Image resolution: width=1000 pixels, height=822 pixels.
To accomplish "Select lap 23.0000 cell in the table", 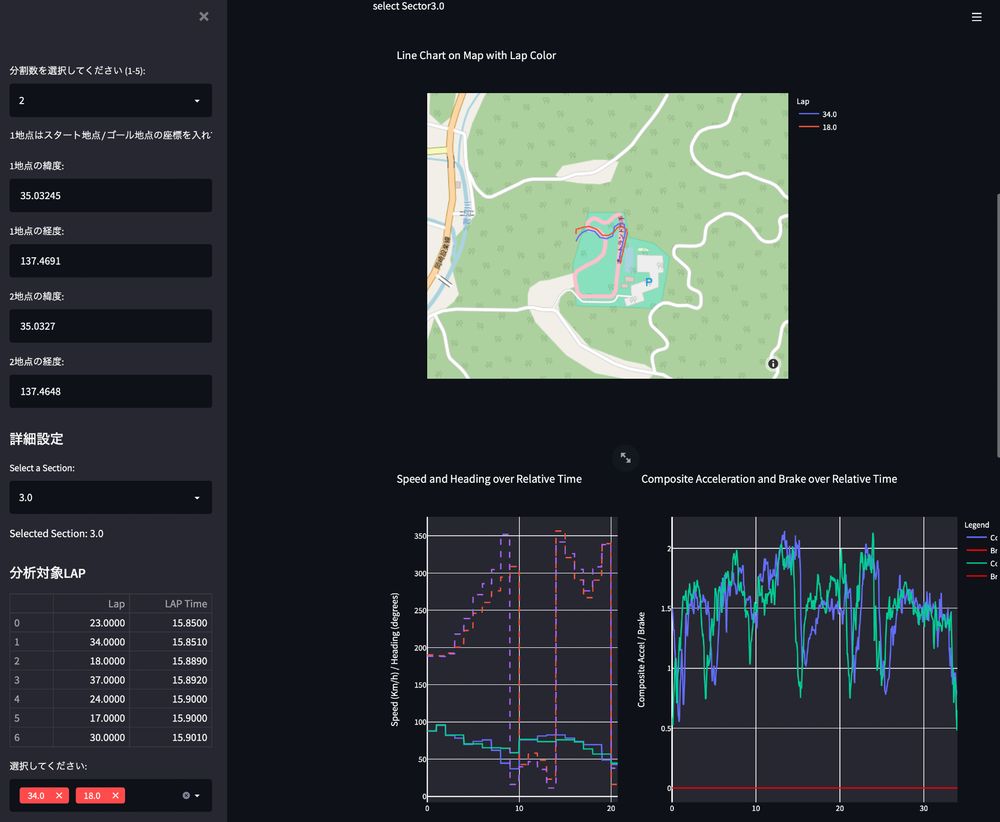I will point(91,622).
